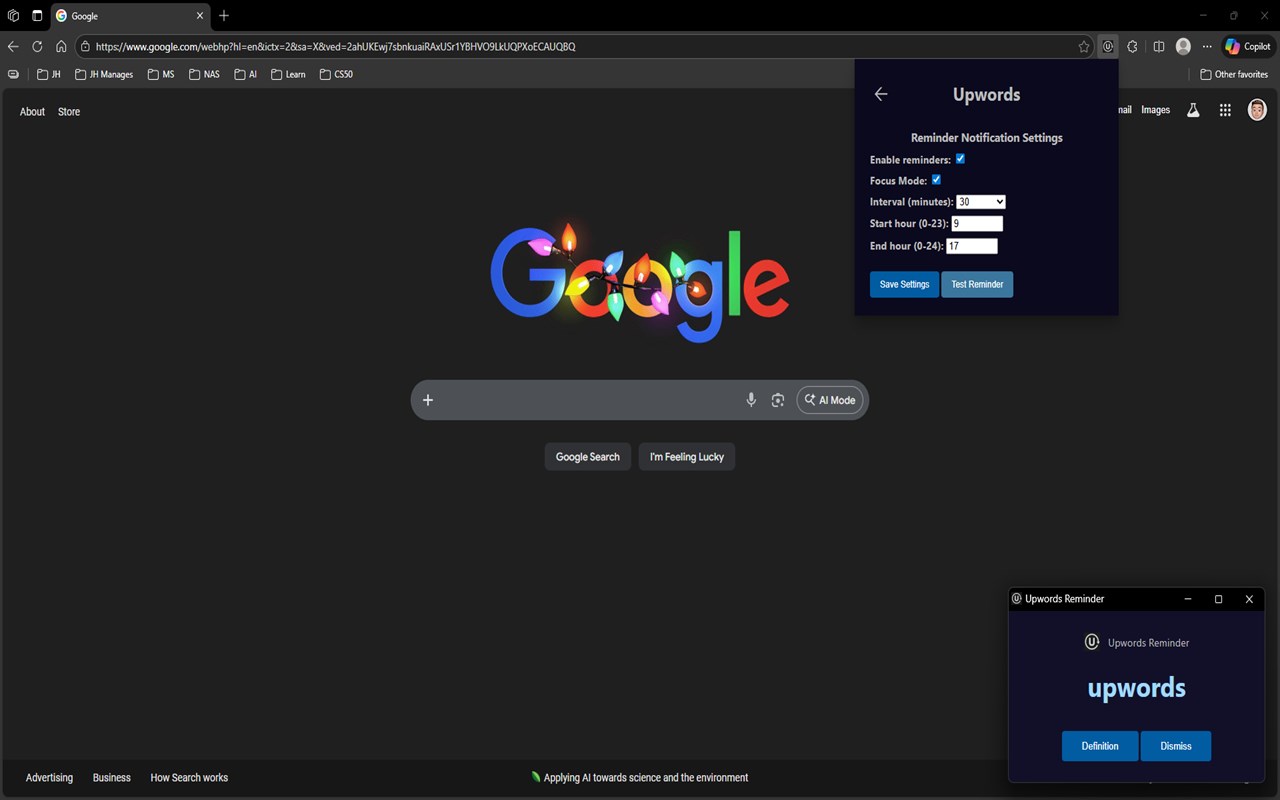Dismiss the Upwords Reminder

(1176, 746)
